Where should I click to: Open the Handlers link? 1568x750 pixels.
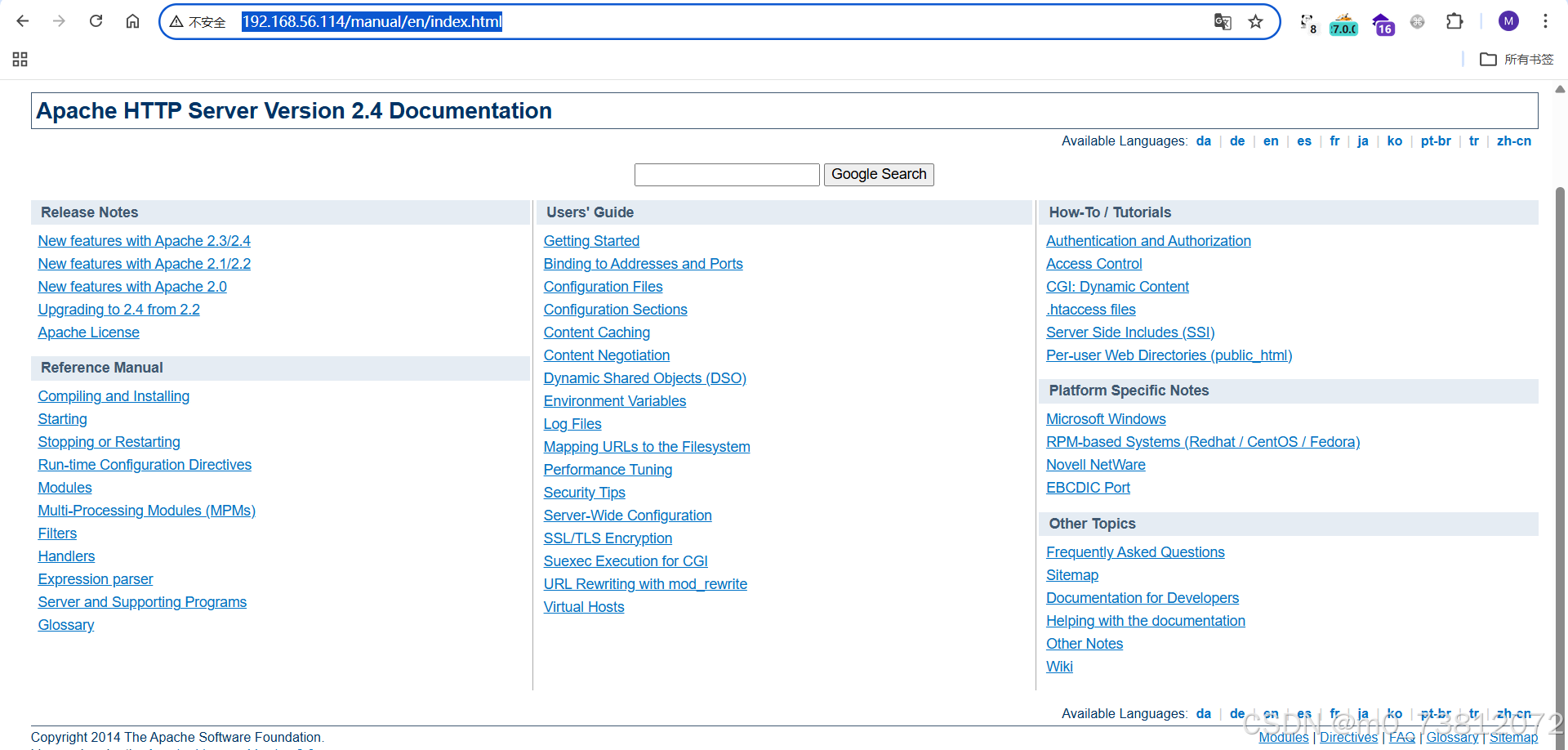(x=66, y=556)
